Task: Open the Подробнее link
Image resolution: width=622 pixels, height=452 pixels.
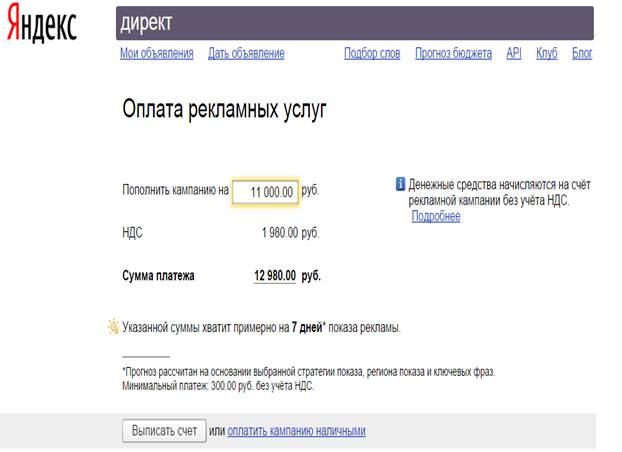Action: pos(436,216)
